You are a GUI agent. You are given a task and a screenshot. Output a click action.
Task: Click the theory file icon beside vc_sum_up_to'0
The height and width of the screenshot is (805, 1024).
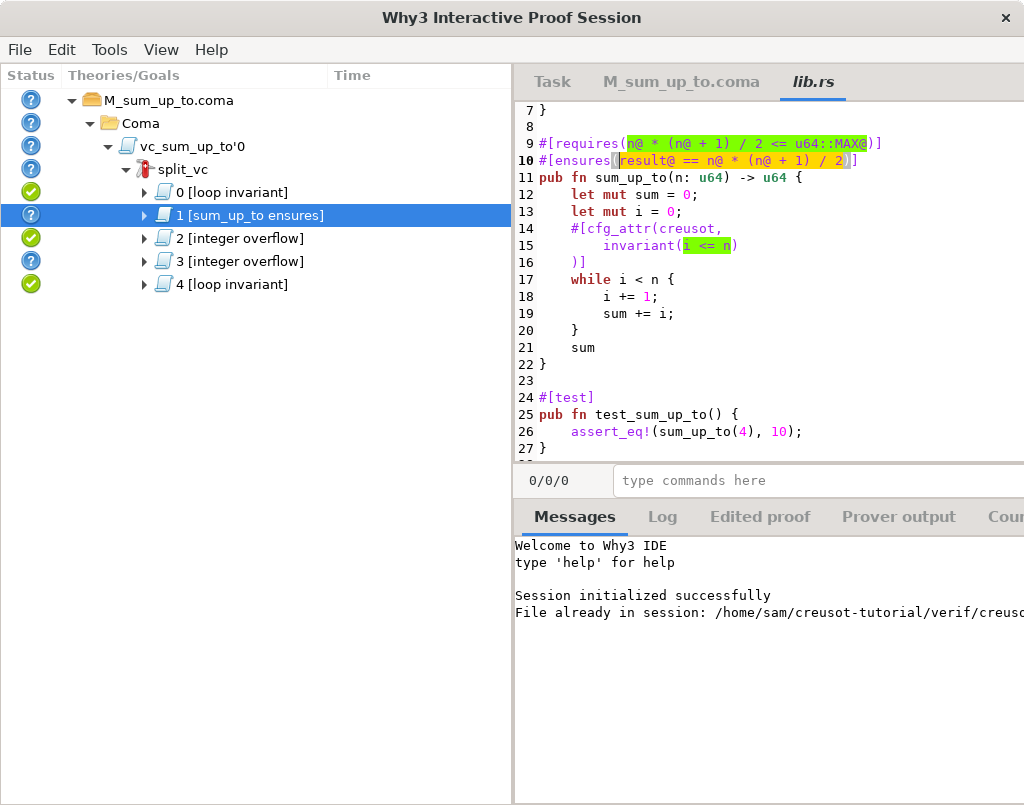pyautogui.click(x=126, y=146)
